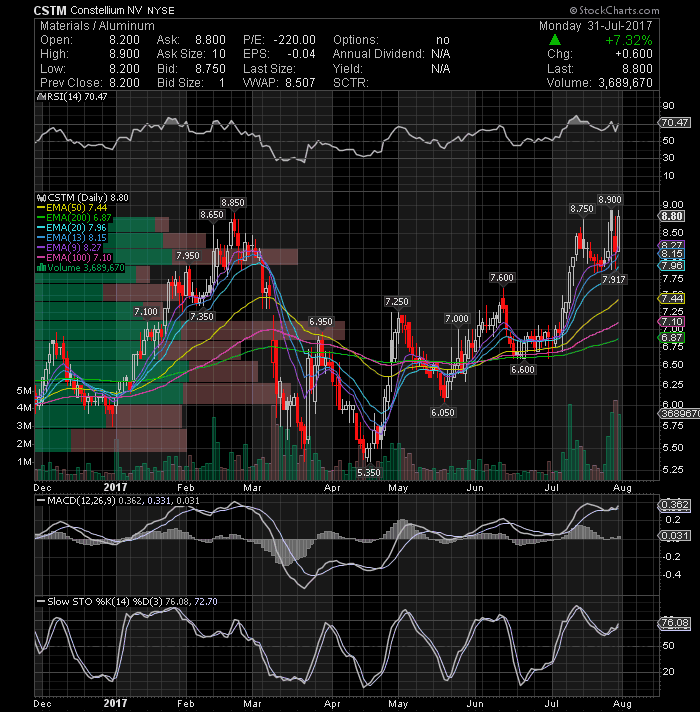Click the 7.917 price callout
Screen dimensions: 700x712
point(614,280)
